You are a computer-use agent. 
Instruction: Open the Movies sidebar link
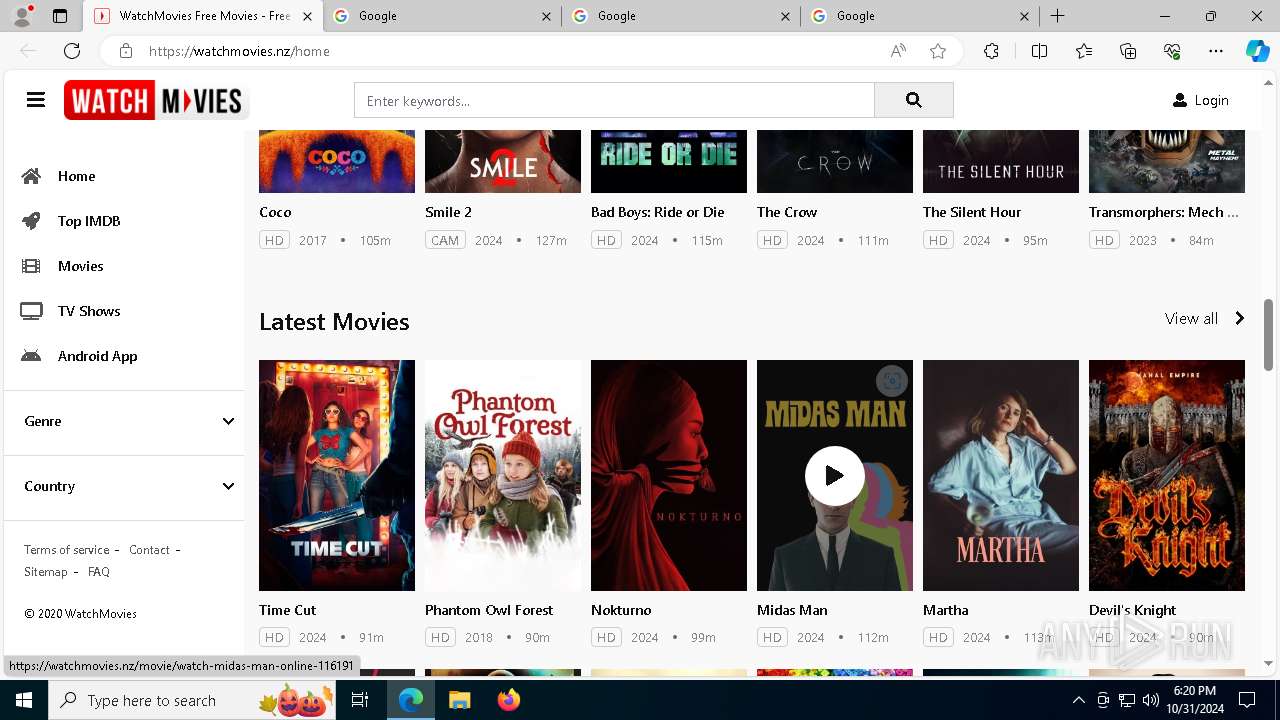(x=81, y=266)
